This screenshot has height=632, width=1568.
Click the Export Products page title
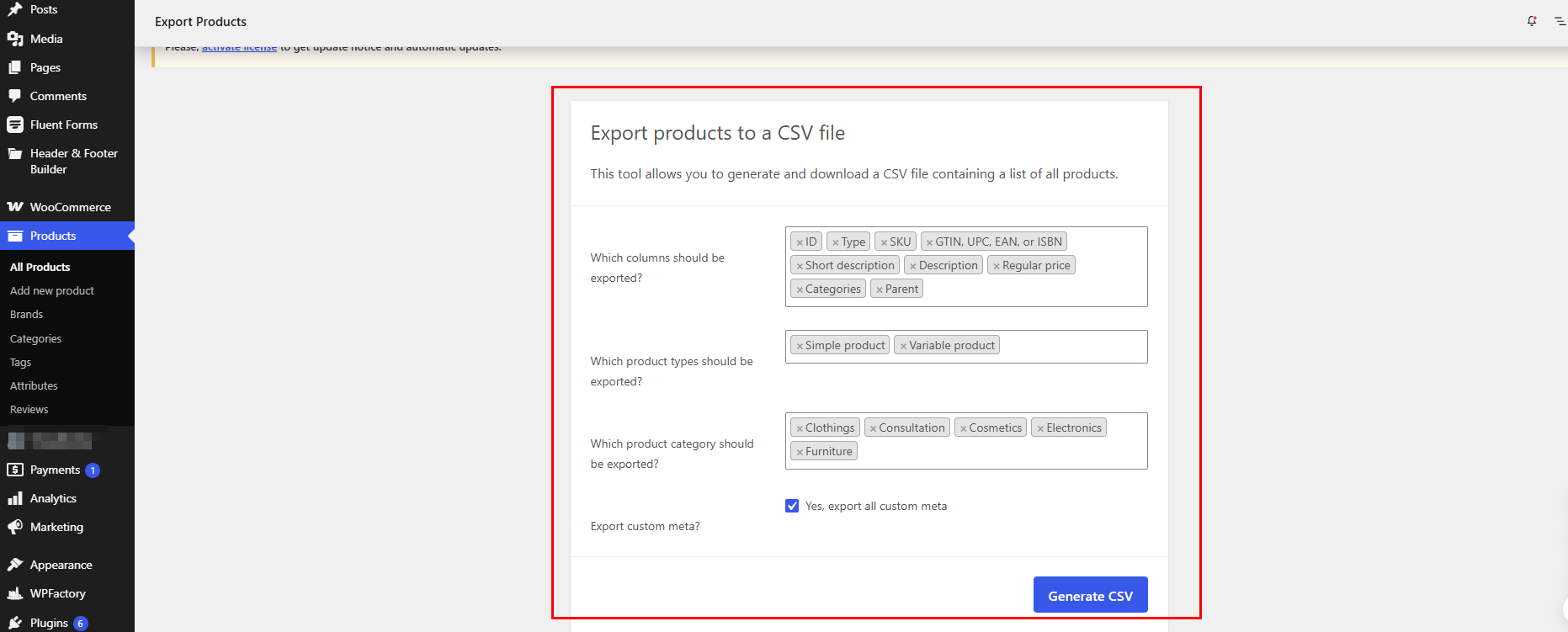200,22
